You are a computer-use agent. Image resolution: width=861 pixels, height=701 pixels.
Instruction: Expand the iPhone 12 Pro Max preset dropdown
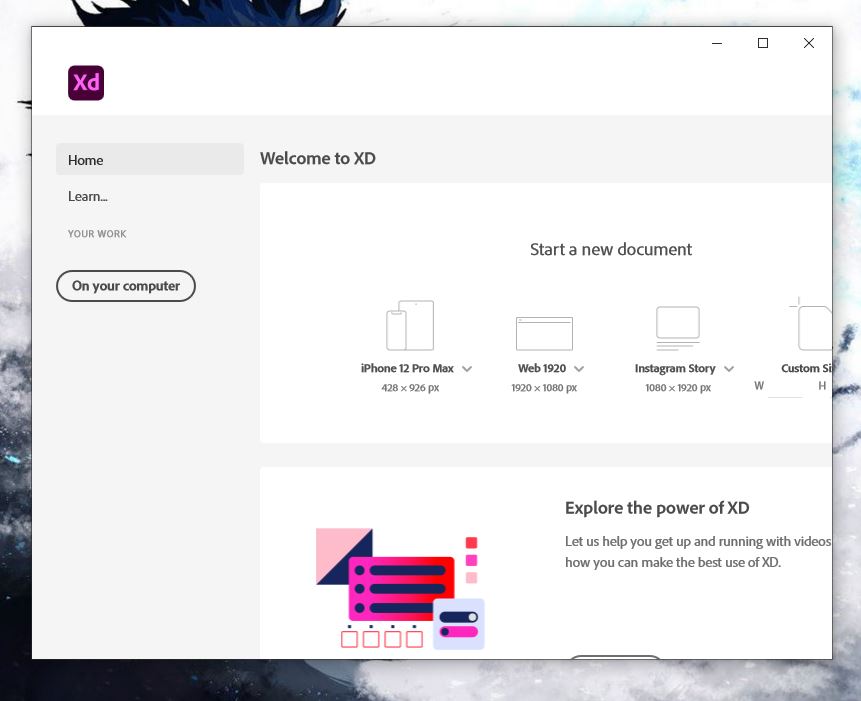tap(467, 369)
